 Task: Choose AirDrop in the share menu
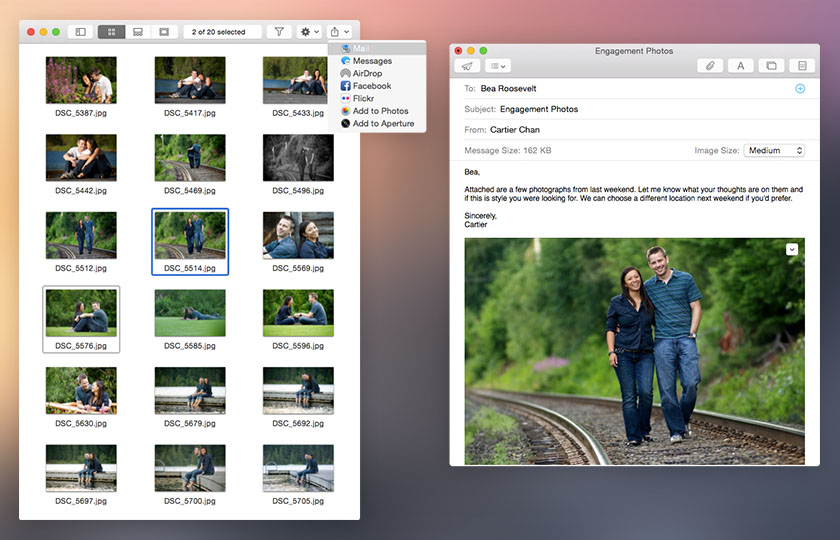[367, 73]
